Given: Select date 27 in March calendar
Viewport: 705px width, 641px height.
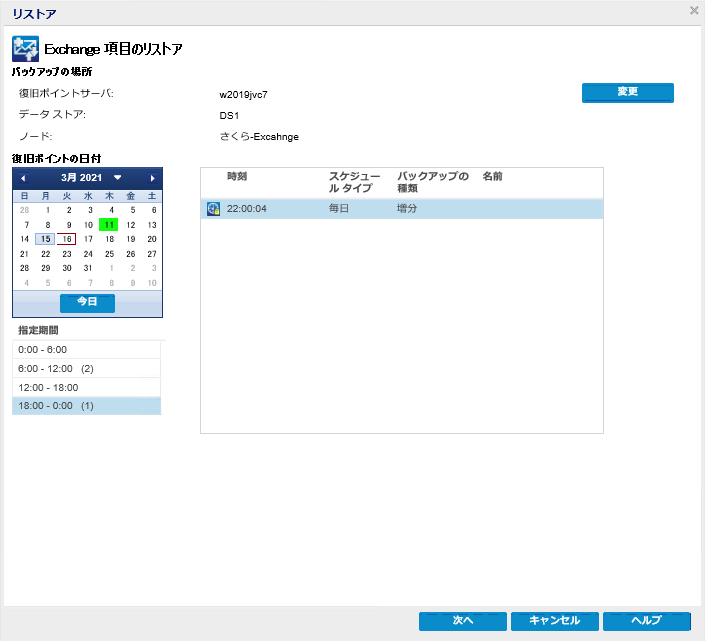Looking at the screenshot, I should coord(152,254).
